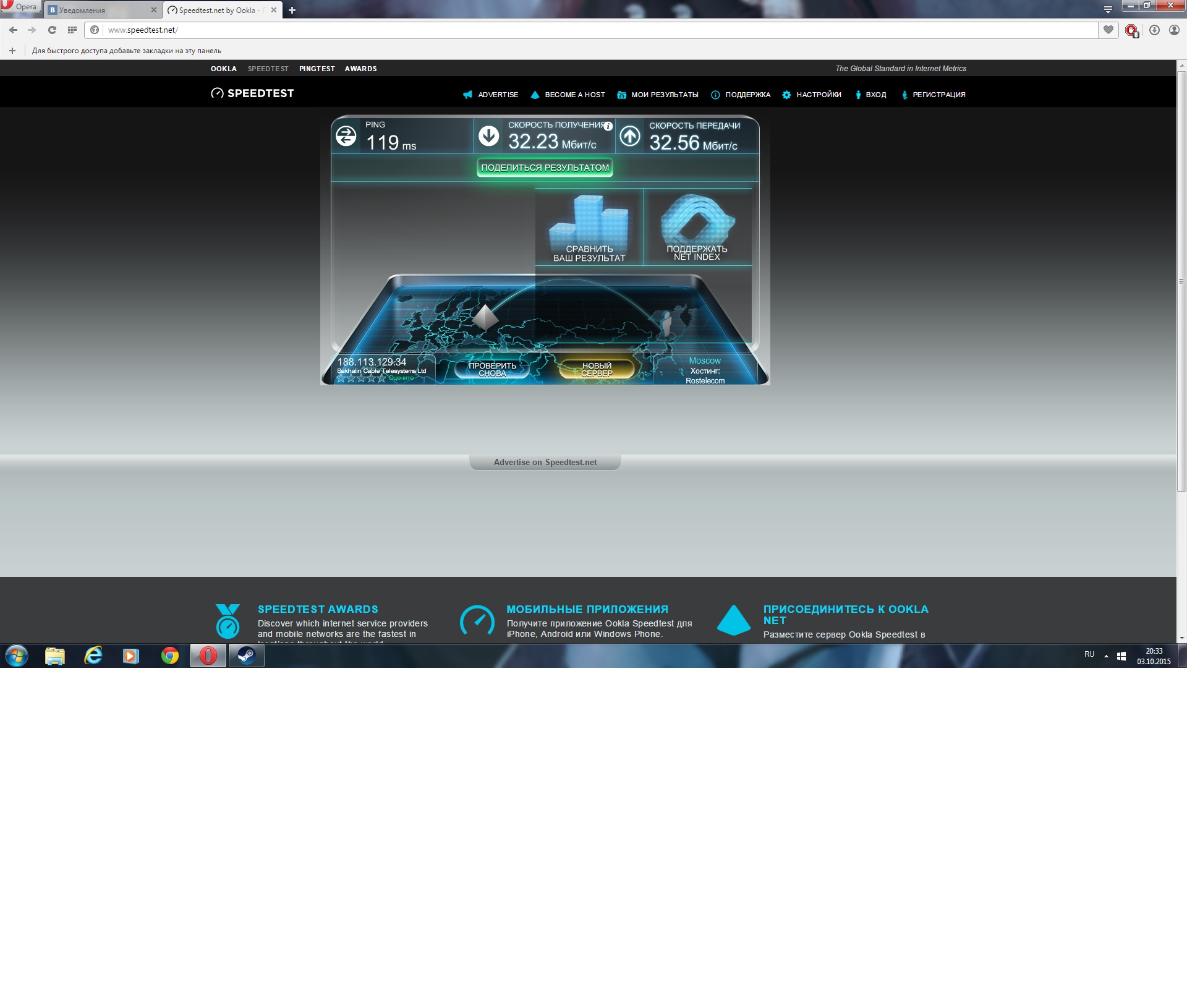This screenshot has height=1008, width=1187.
Task: Close the Уведомления tab
Action: pyautogui.click(x=154, y=10)
